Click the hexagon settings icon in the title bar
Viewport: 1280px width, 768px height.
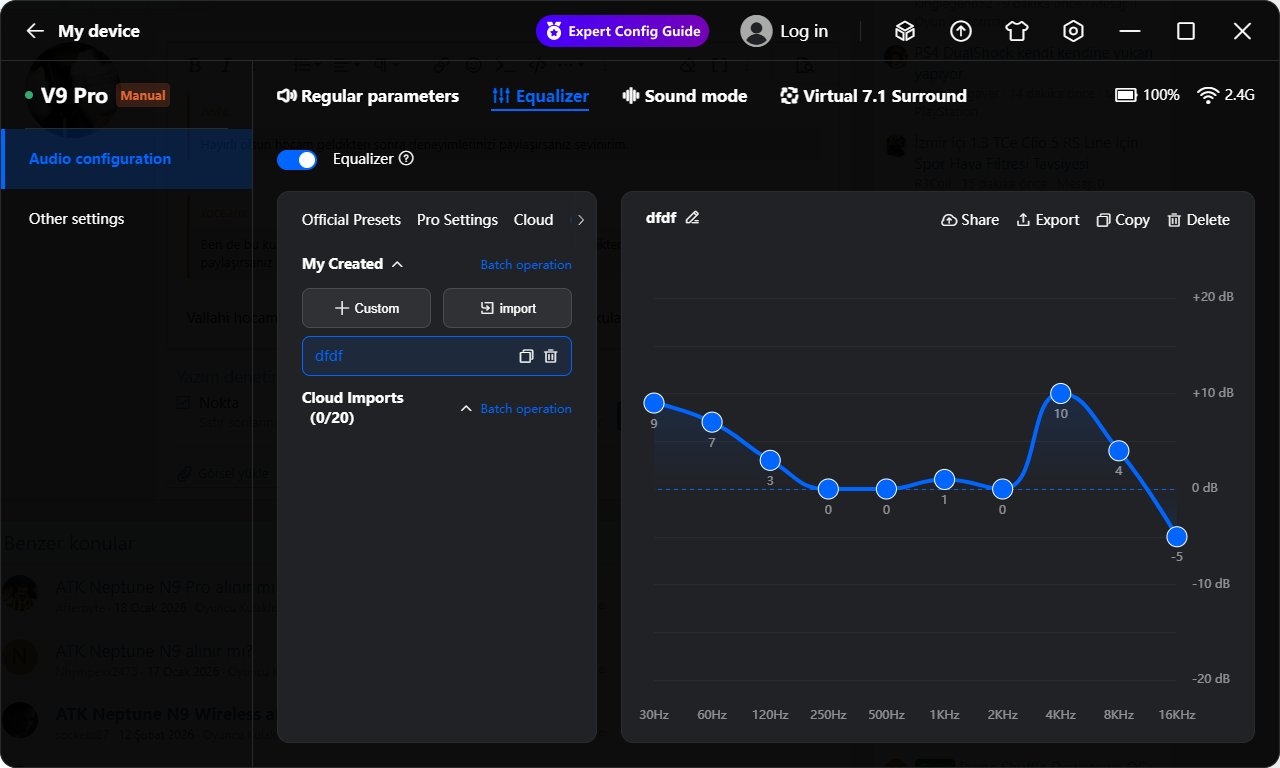point(1073,31)
